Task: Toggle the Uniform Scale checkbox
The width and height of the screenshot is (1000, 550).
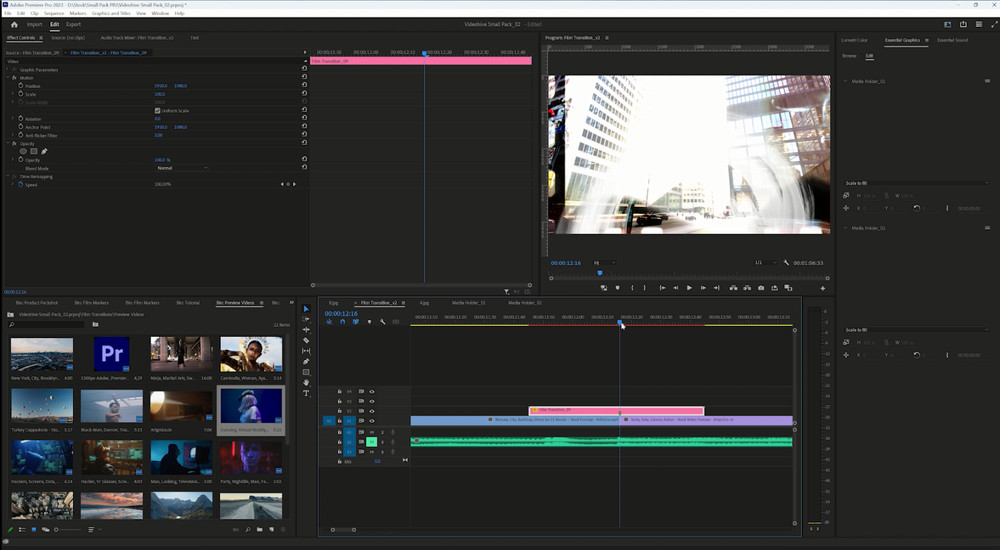Action: click(x=158, y=110)
